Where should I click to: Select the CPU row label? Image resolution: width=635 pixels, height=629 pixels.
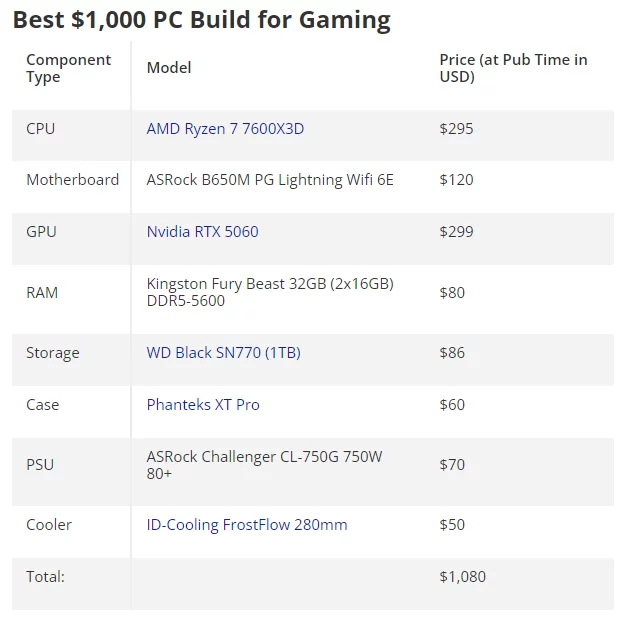41,129
